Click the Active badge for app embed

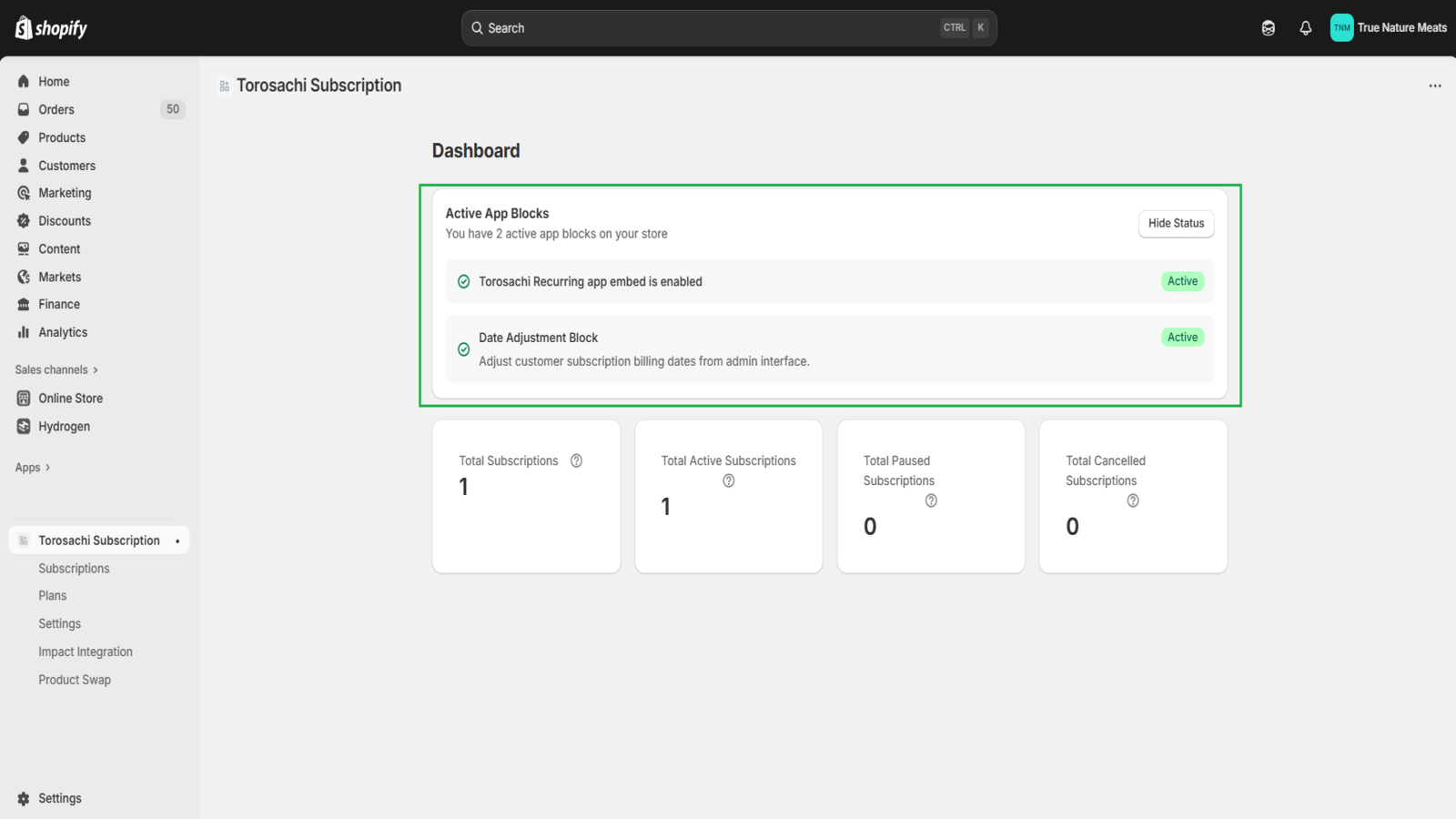point(1182,281)
